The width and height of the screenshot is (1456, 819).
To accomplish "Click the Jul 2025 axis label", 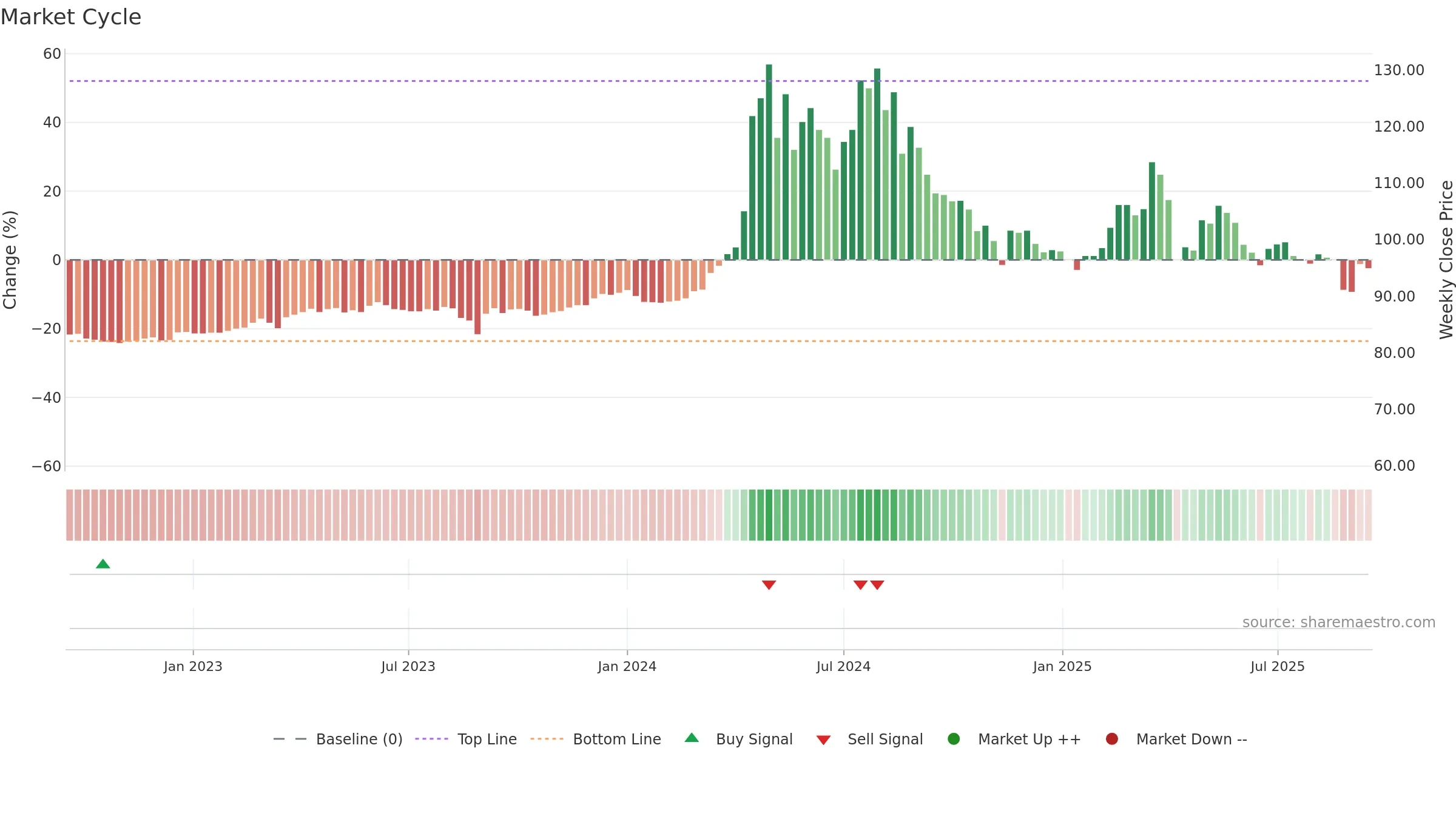I will [x=1278, y=667].
